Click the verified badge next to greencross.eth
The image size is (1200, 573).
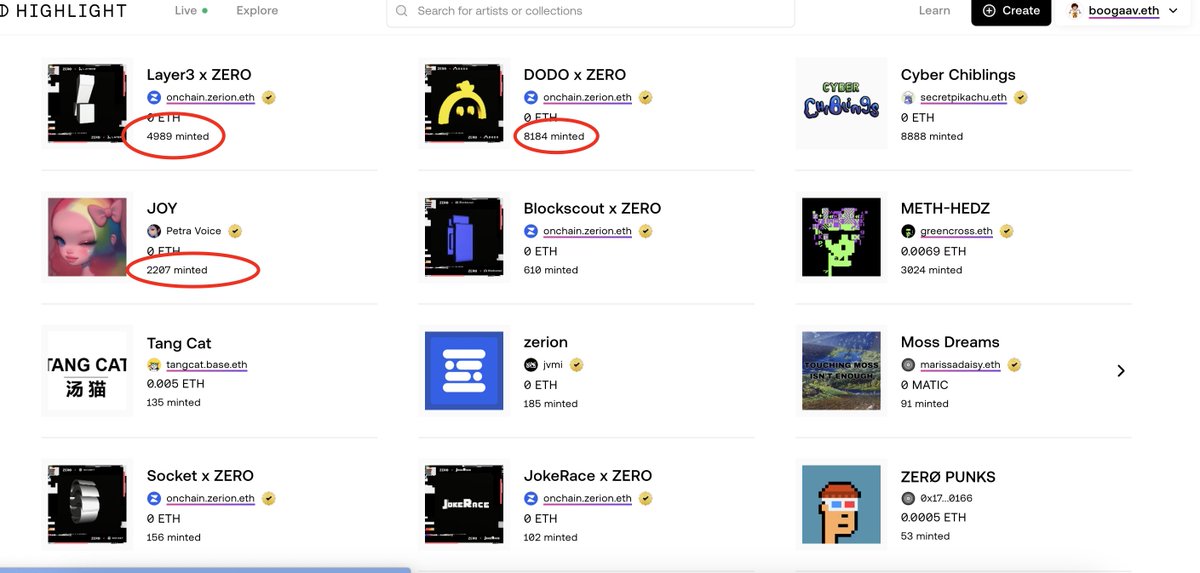1006,231
